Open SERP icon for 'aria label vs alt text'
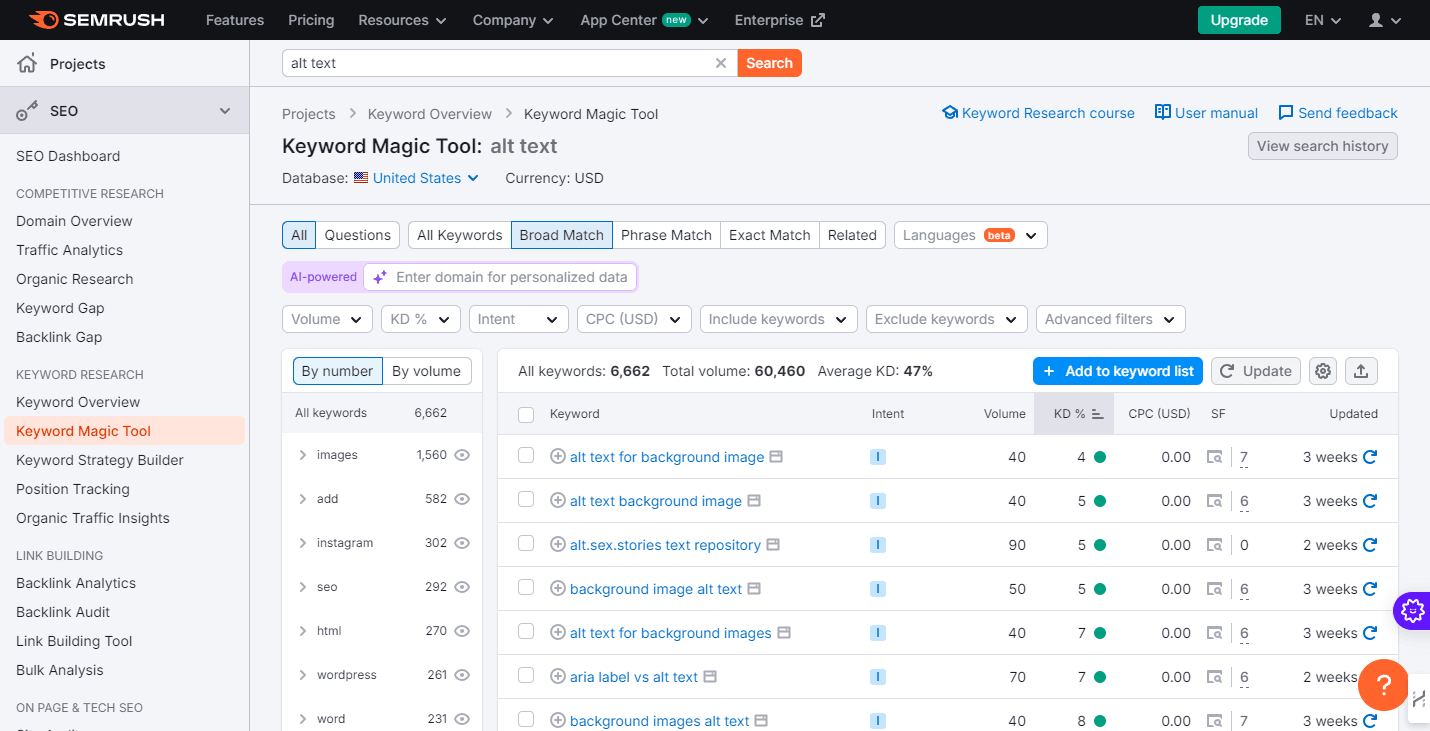Screen dimensions: 1430x731 click(x=1214, y=677)
